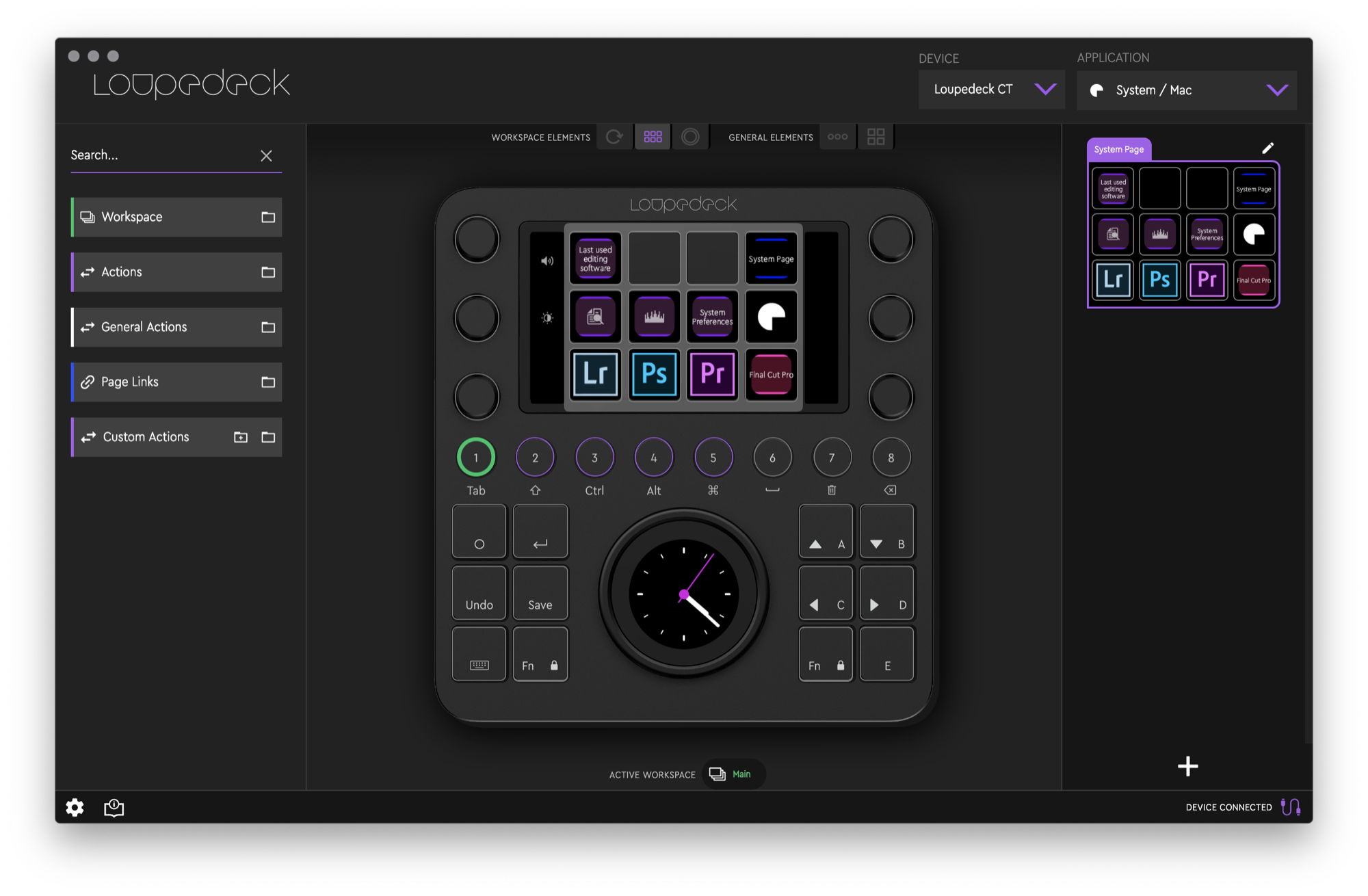Click the Photoshop icon on device screen
Screen dimensions: 1368x896
tap(654, 374)
